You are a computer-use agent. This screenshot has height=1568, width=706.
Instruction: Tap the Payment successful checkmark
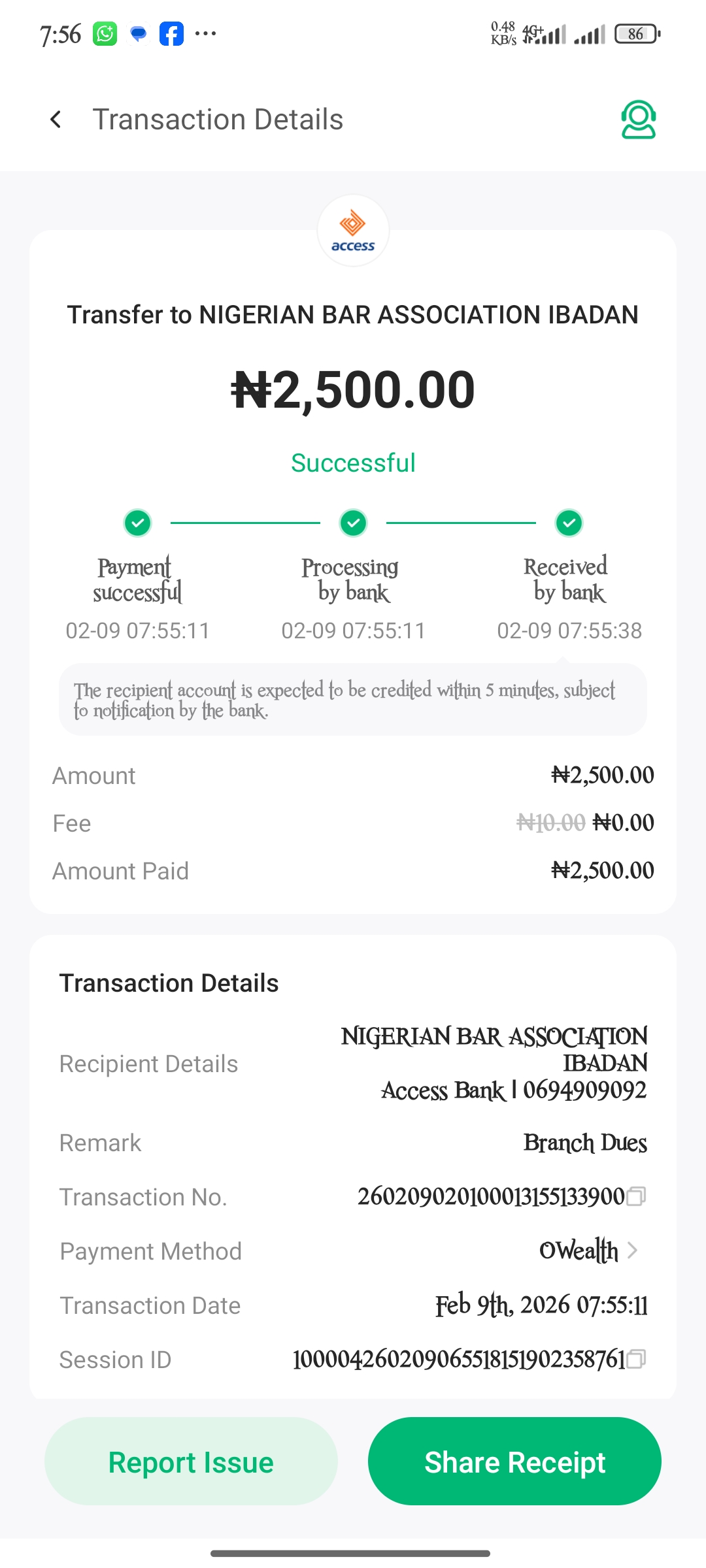click(138, 523)
